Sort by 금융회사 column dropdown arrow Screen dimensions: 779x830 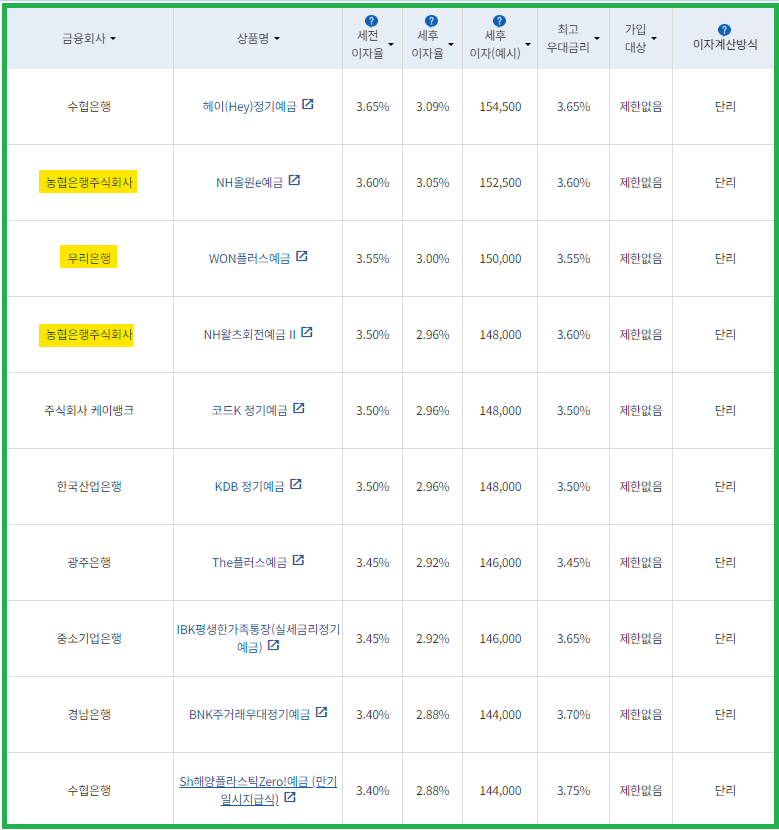pos(113,39)
